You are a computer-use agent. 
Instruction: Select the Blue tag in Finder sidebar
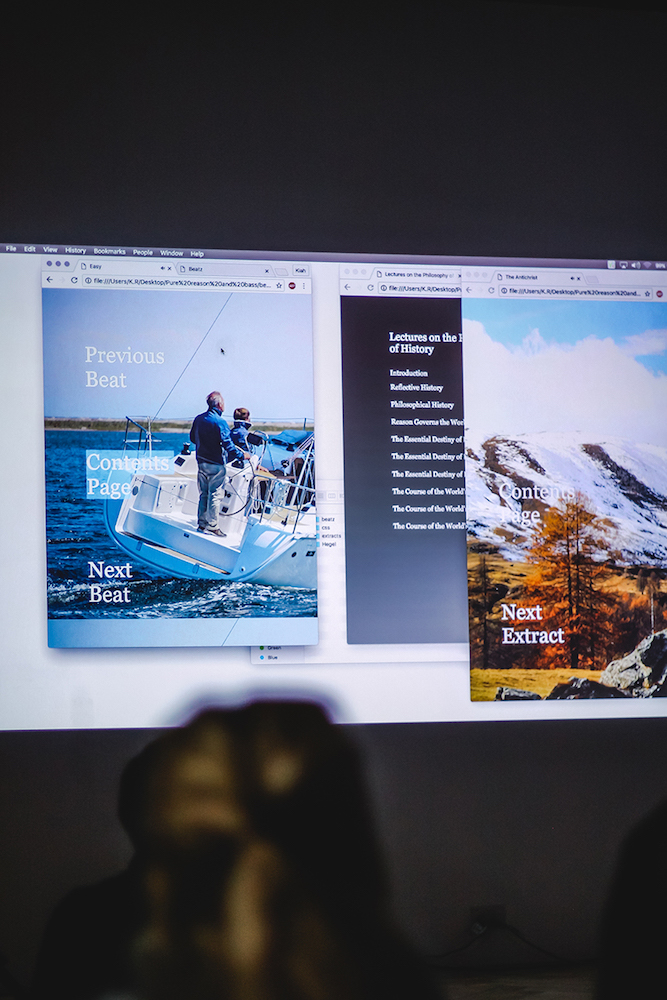point(270,658)
